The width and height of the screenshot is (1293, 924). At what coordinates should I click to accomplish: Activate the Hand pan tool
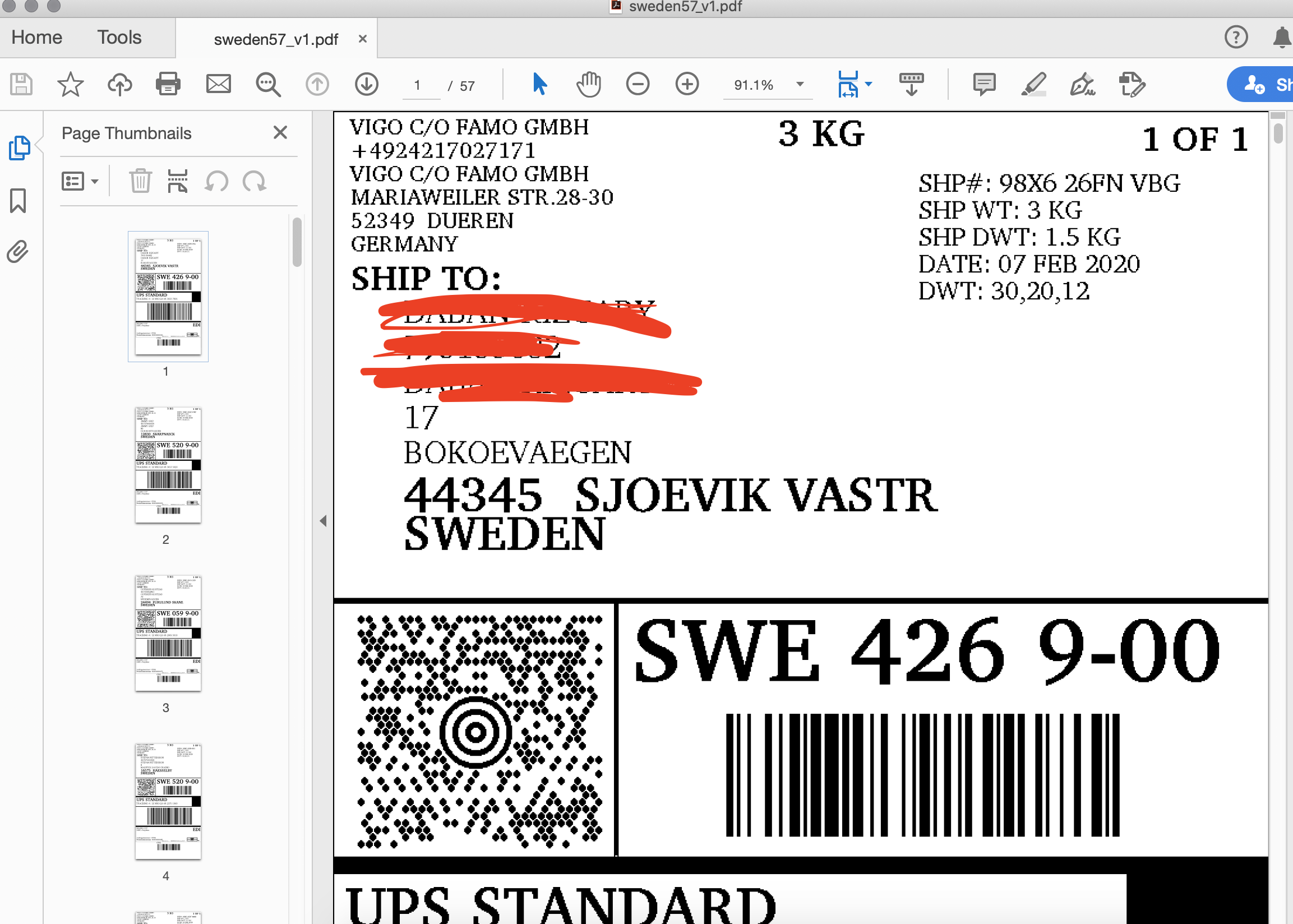coord(588,84)
